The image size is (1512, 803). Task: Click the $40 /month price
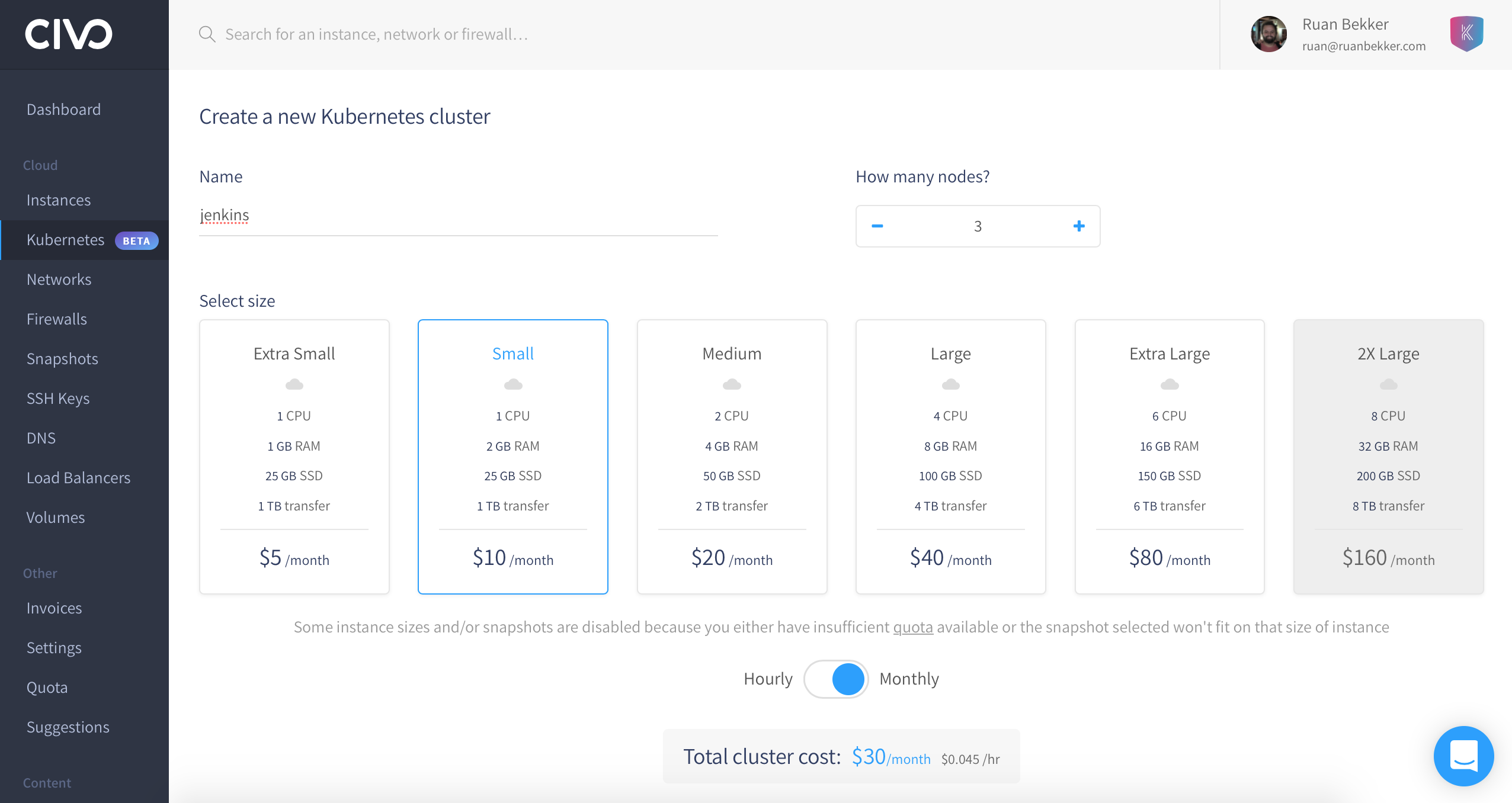click(x=951, y=558)
